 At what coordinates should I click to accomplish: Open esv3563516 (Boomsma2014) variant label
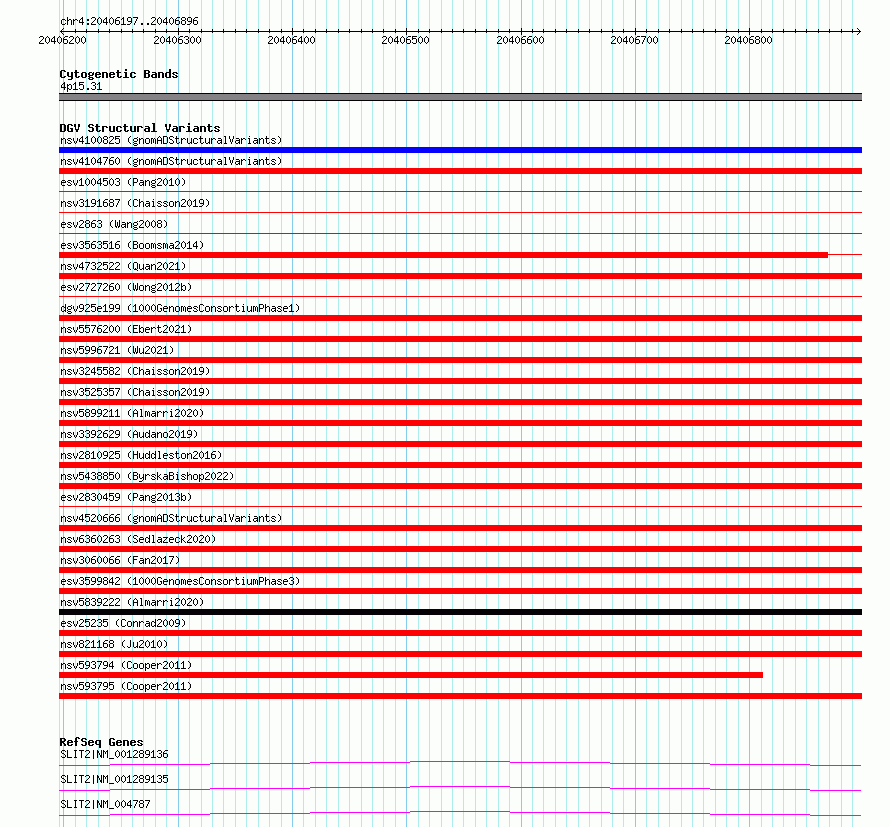pos(132,245)
